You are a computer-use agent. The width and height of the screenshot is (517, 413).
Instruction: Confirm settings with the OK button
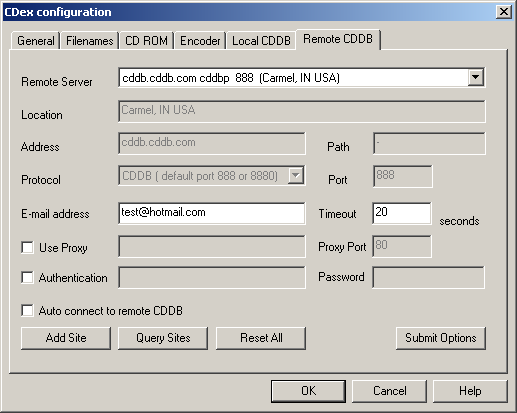point(308,391)
